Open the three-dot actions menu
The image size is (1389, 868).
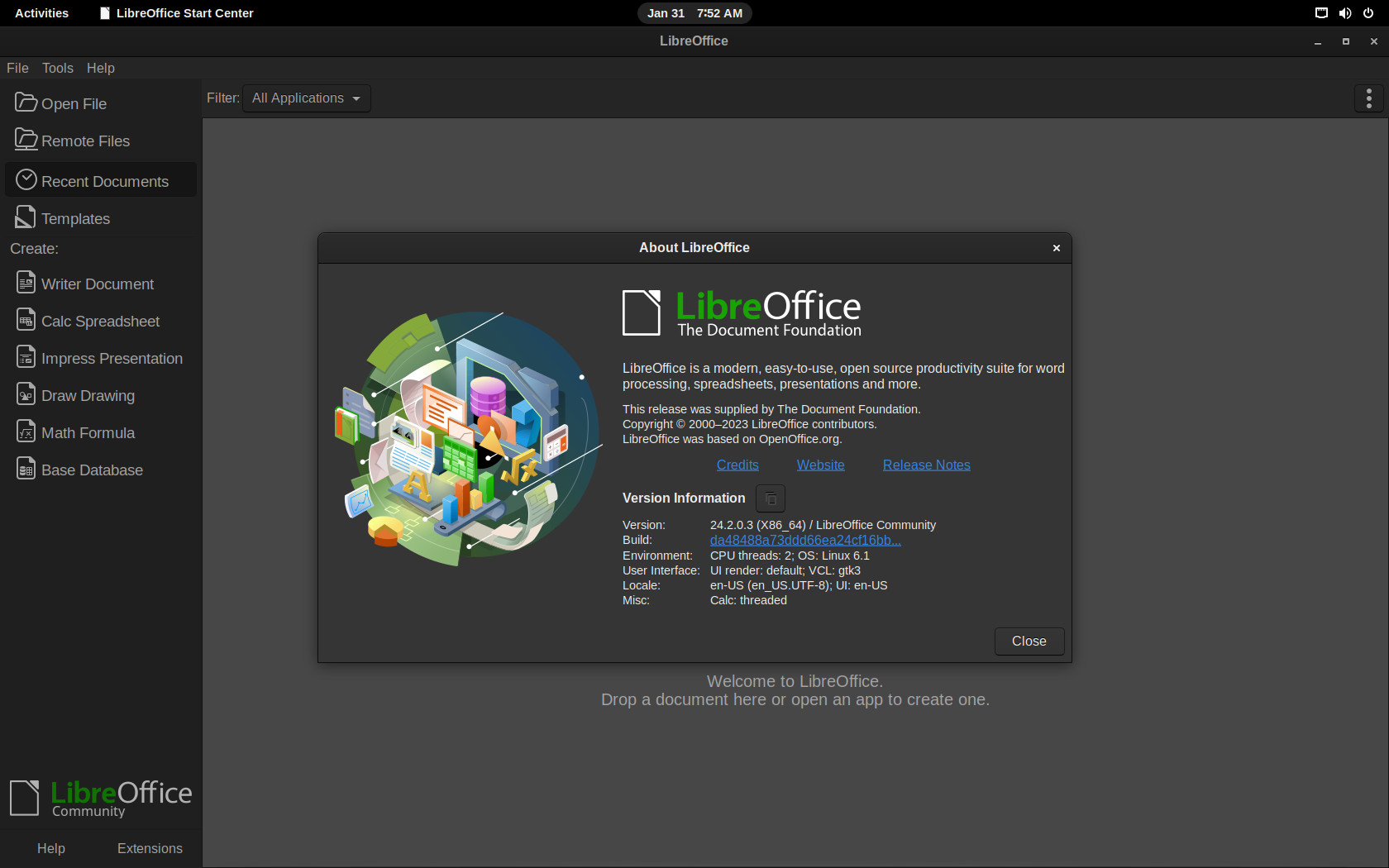[x=1368, y=98]
